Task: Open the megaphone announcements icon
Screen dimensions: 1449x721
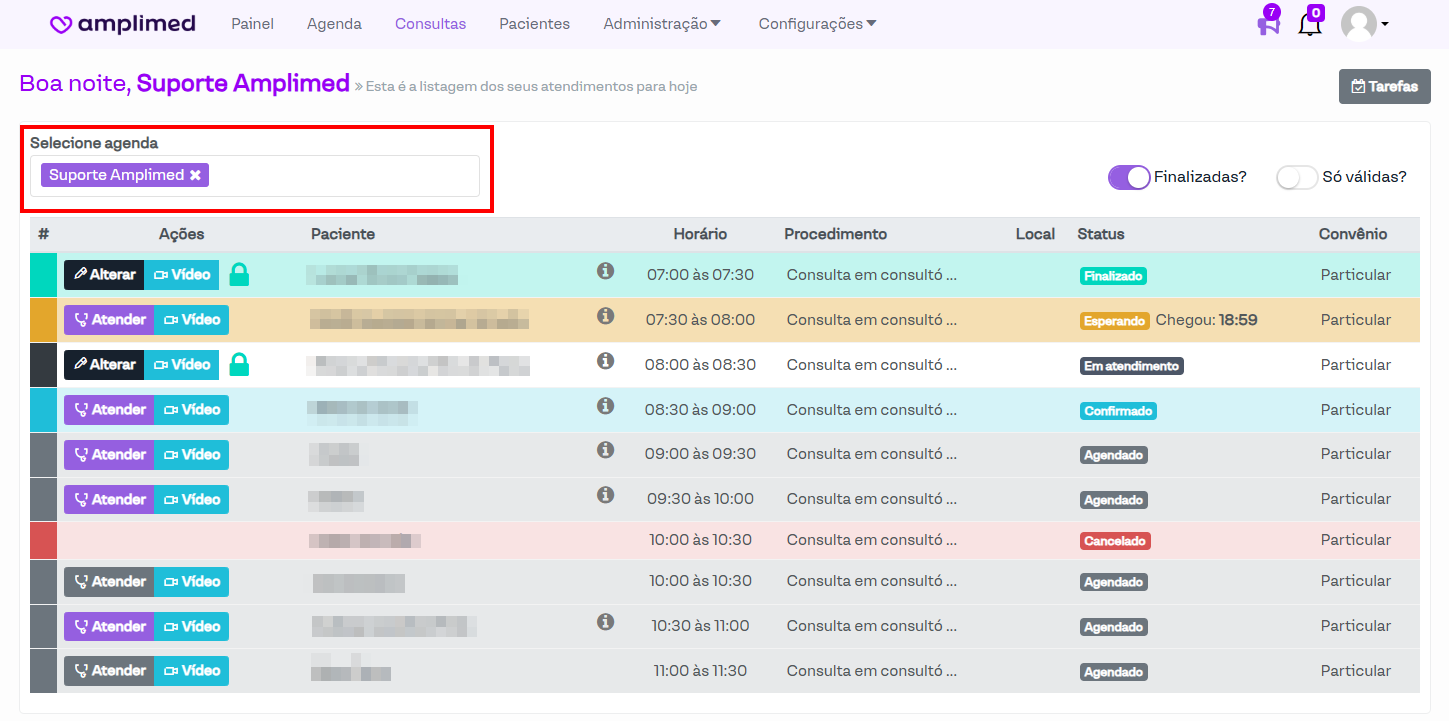Action: coord(1268,25)
